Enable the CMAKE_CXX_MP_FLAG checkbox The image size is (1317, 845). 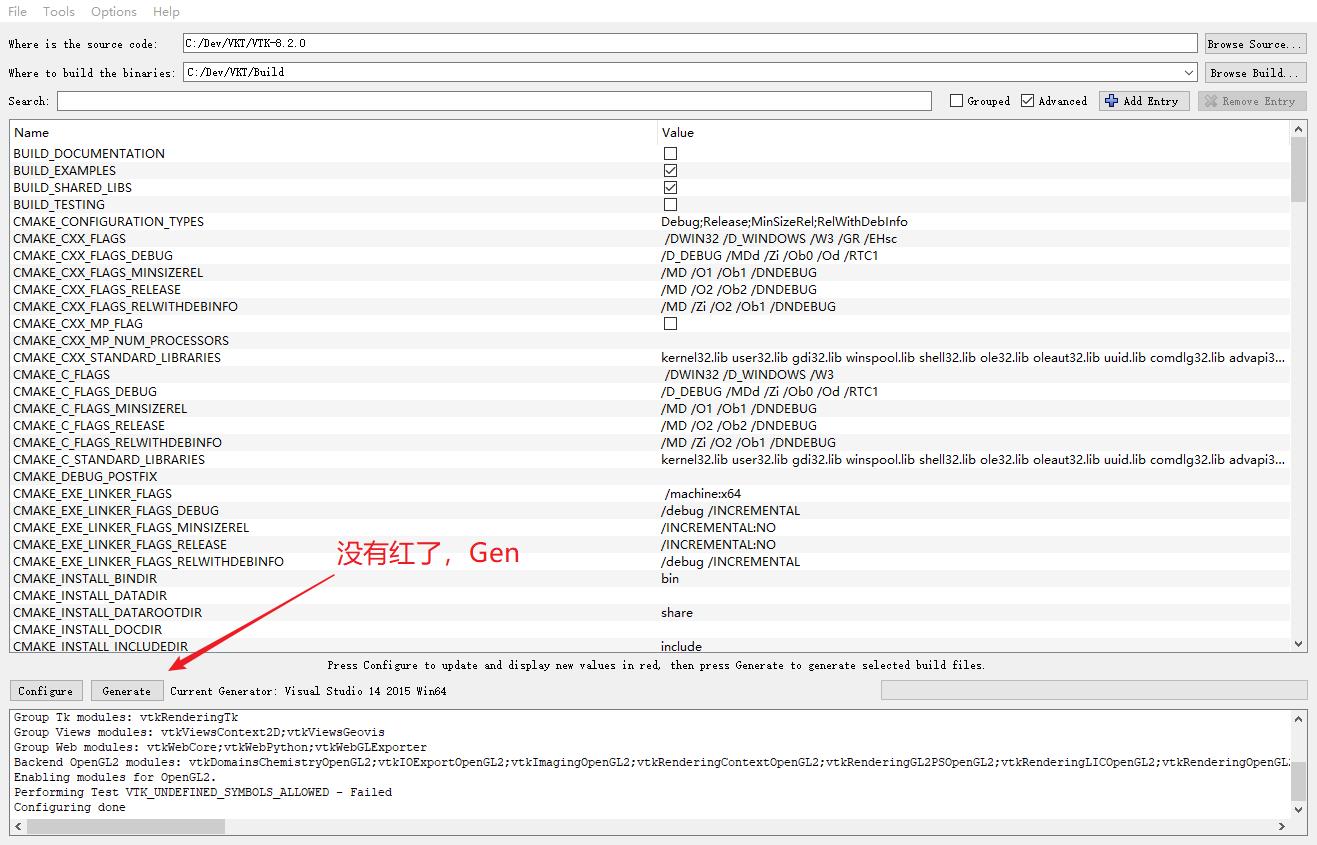pos(670,323)
